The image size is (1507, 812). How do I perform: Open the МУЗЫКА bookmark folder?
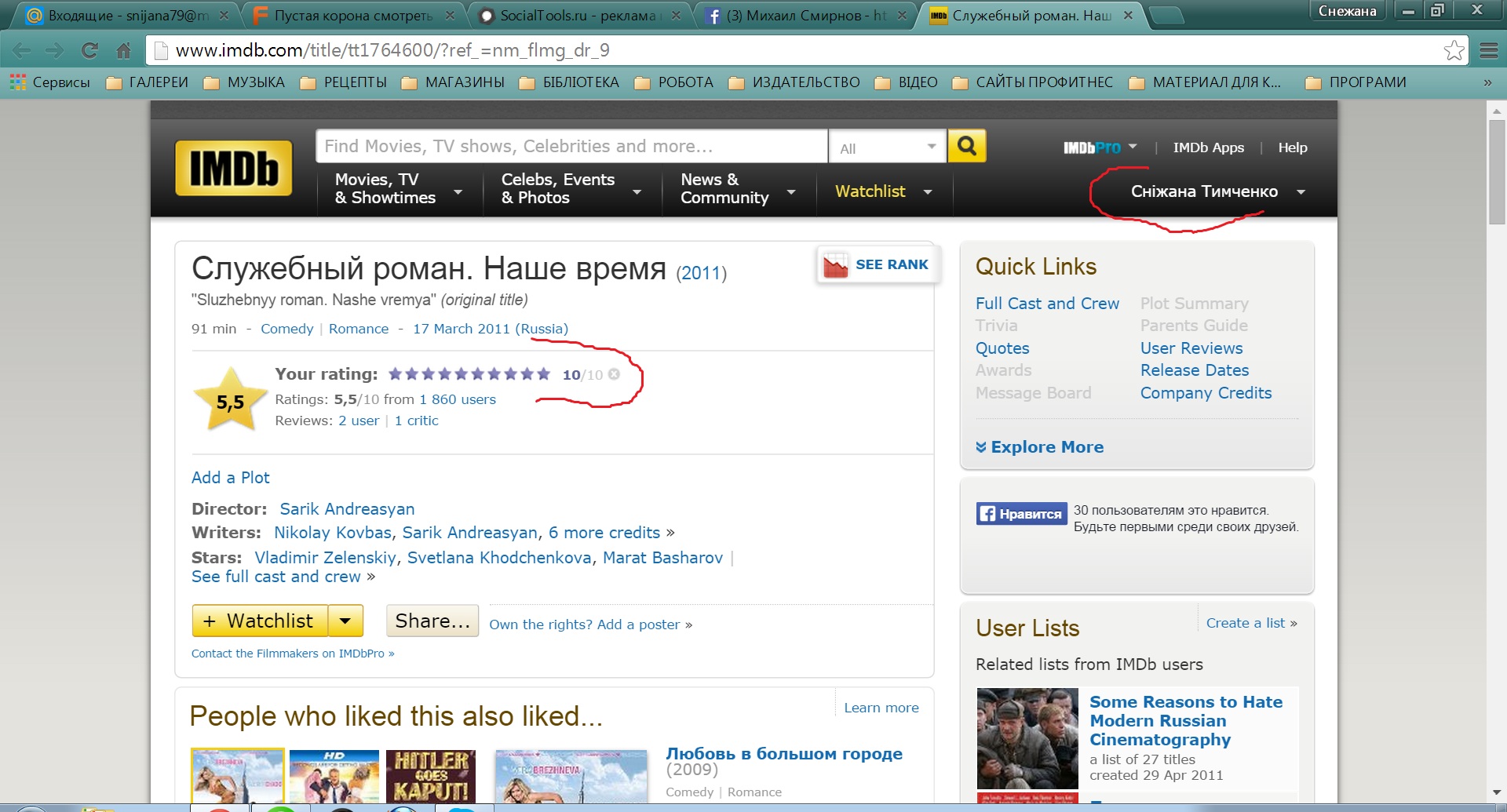[245, 82]
